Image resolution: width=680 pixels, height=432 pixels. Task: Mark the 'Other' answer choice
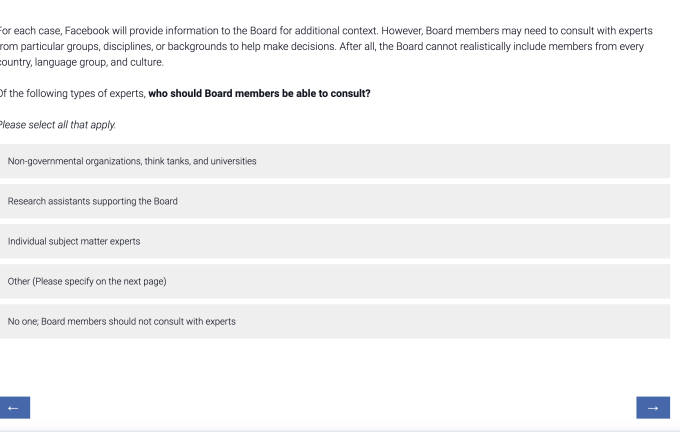[x=334, y=281]
